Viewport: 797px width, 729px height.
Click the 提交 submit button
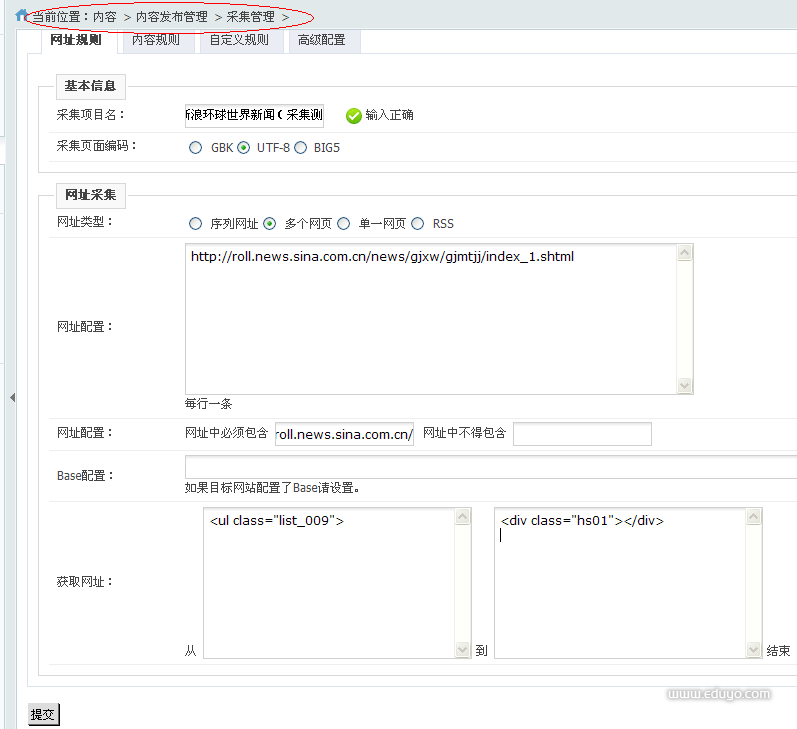pyautogui.click(x=43, y=714)
